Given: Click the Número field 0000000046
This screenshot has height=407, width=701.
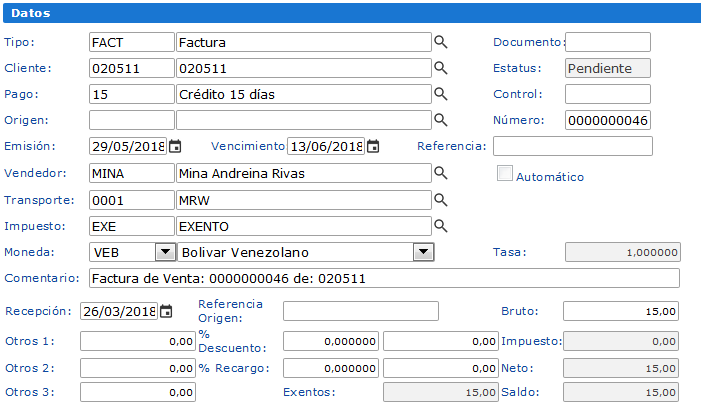Looking at the screenshot, I should click(608, 120).
